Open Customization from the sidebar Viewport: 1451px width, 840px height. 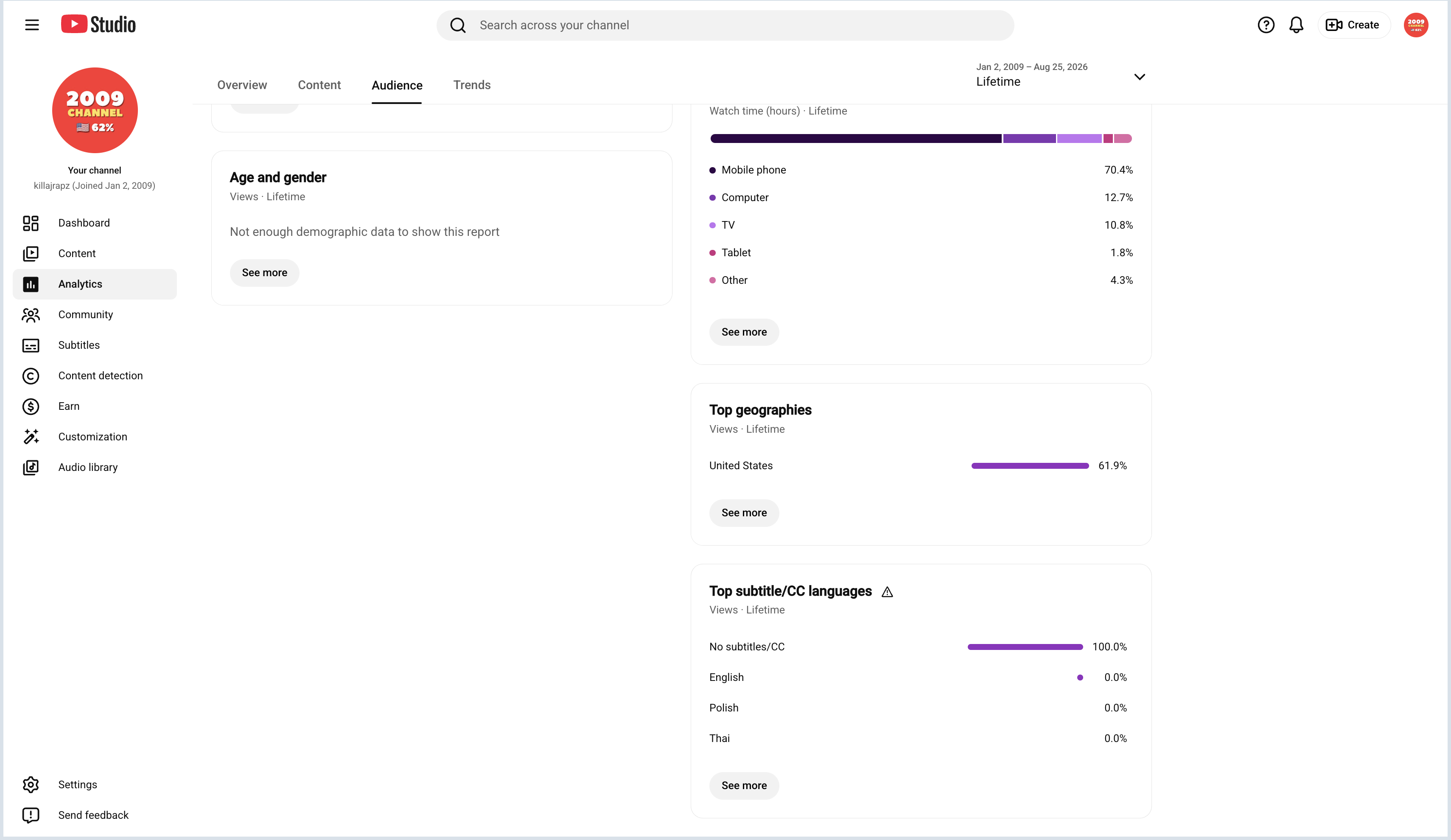click(95, 437)
